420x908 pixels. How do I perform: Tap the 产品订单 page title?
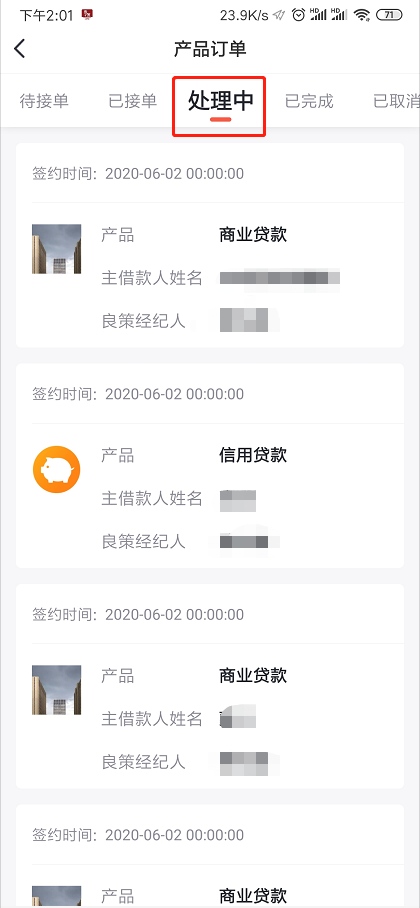tap(210, 49)
